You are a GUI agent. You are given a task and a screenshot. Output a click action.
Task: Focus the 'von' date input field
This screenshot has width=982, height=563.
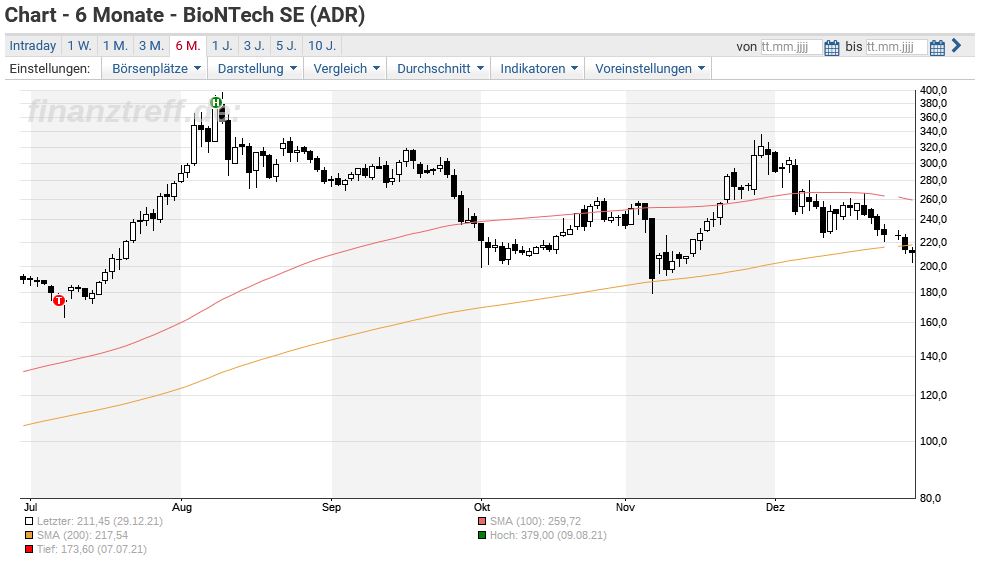click(x=791, y=47)
